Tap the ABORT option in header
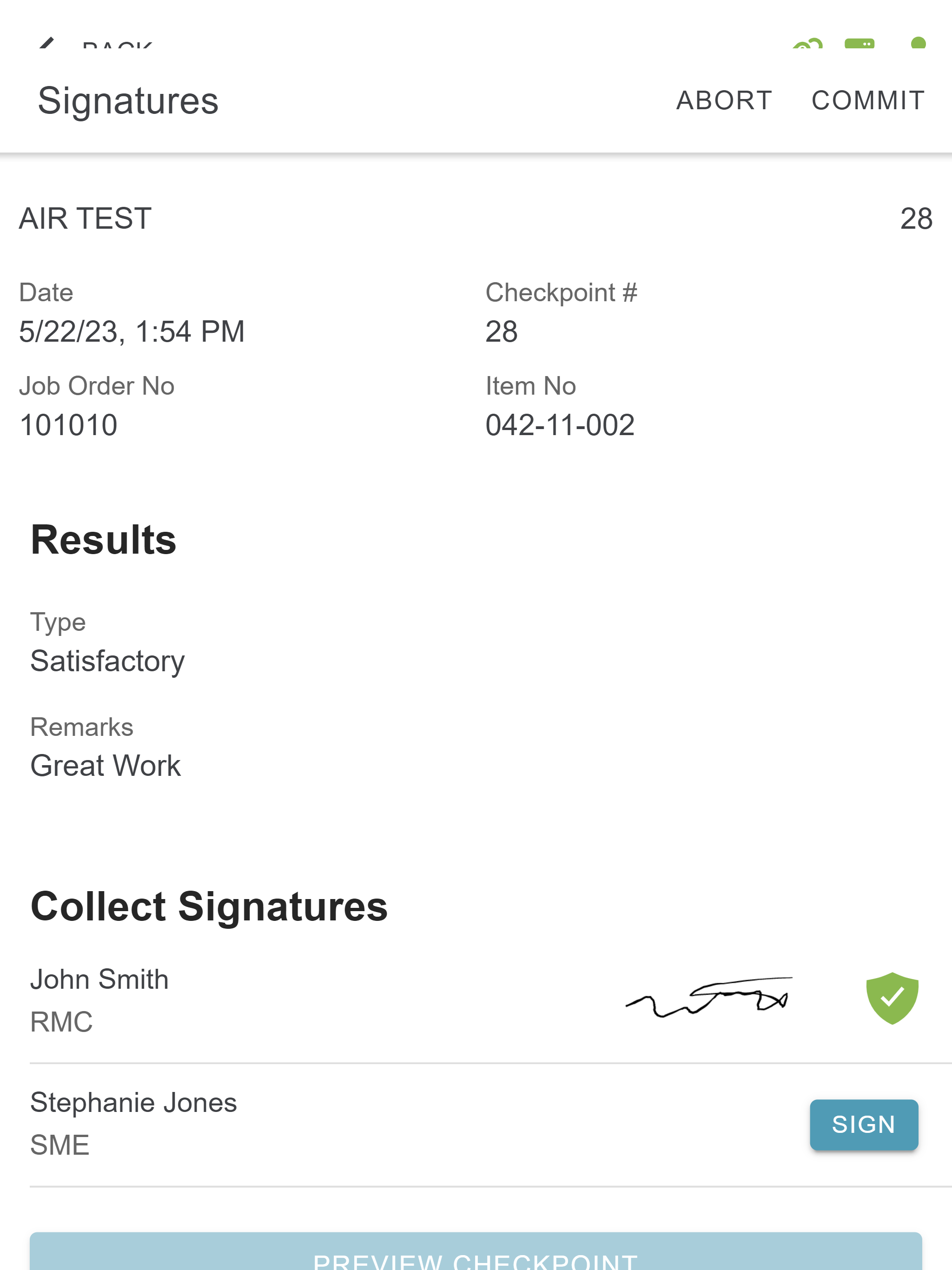The height and width of the screenshot is (1270, 952). (724, 100)
